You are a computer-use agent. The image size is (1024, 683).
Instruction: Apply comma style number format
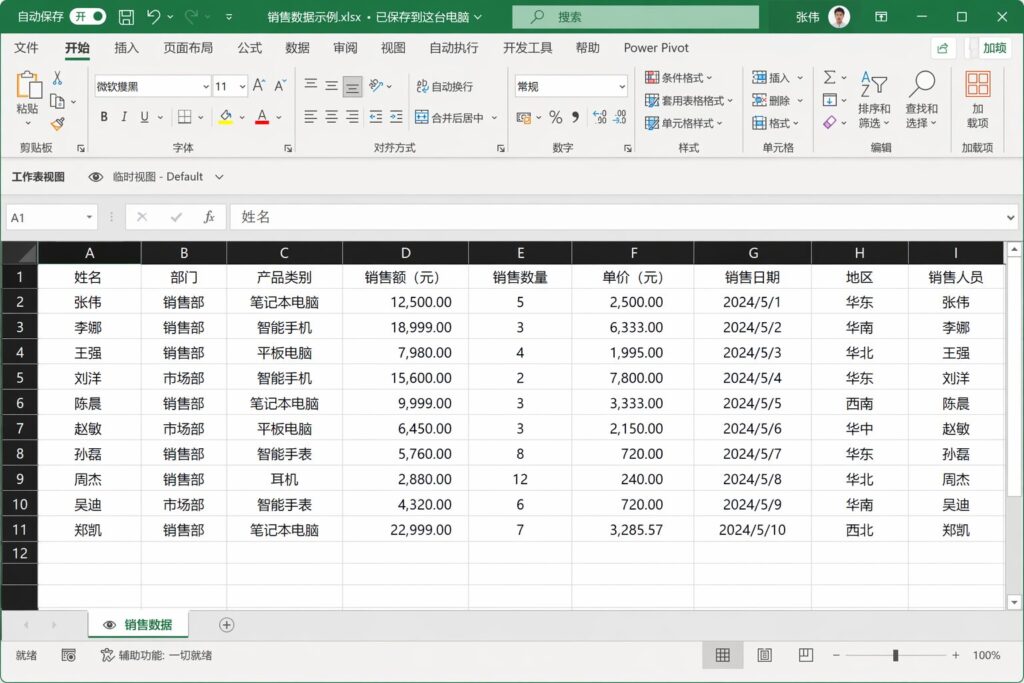(x=575, y=117)
